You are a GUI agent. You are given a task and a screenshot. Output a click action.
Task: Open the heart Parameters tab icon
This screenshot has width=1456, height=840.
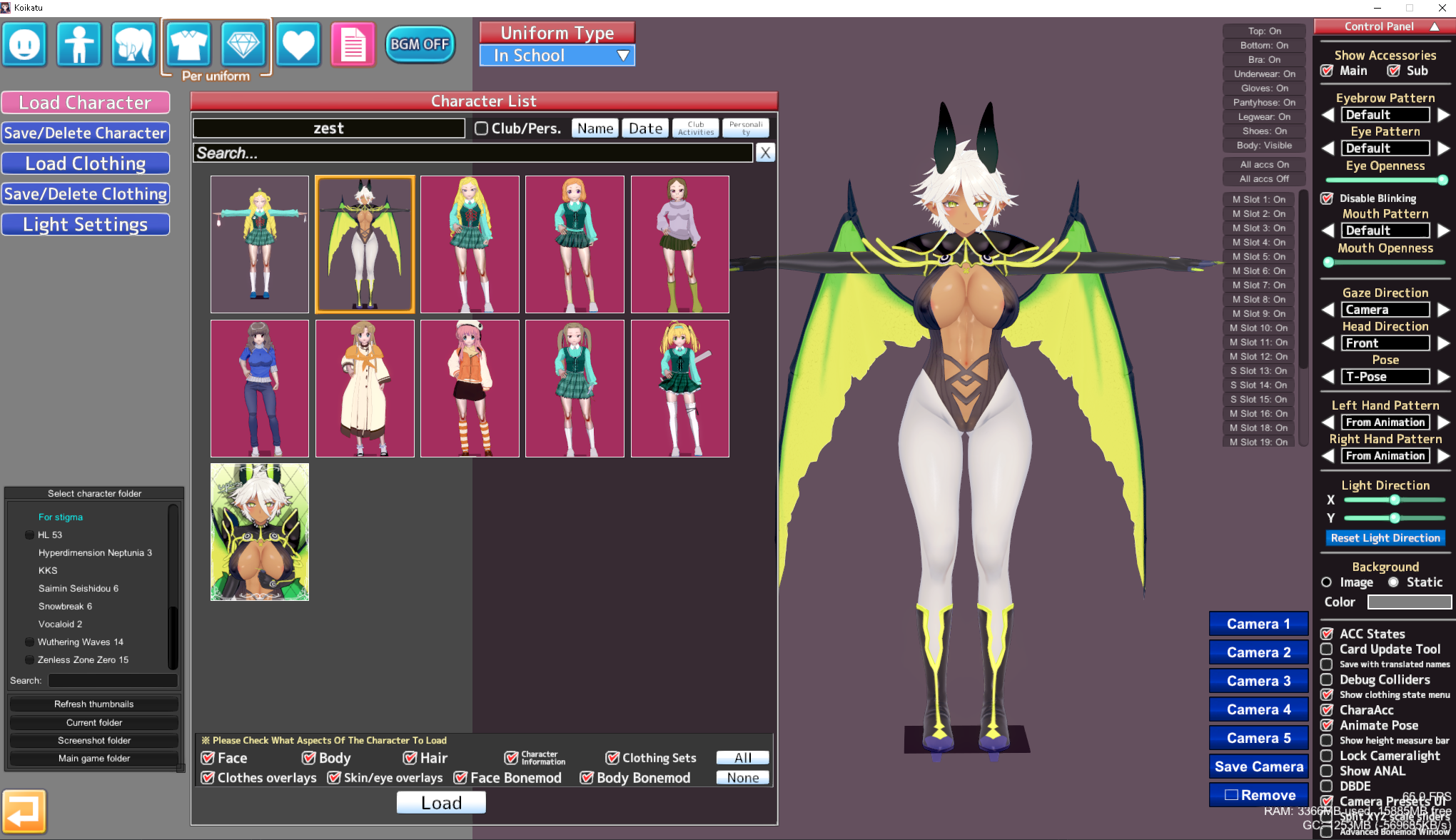[x=298, y=44]
